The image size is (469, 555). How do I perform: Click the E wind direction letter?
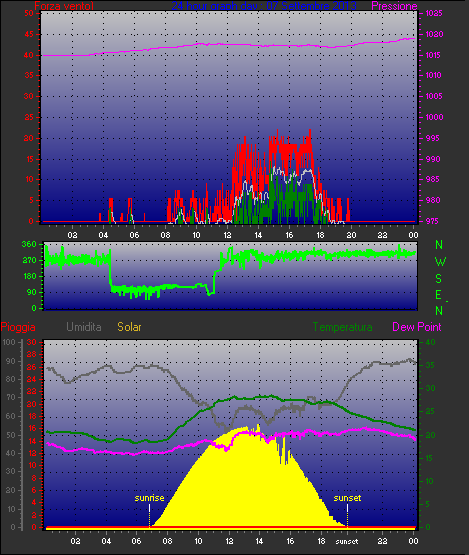(x=439, y=294)
